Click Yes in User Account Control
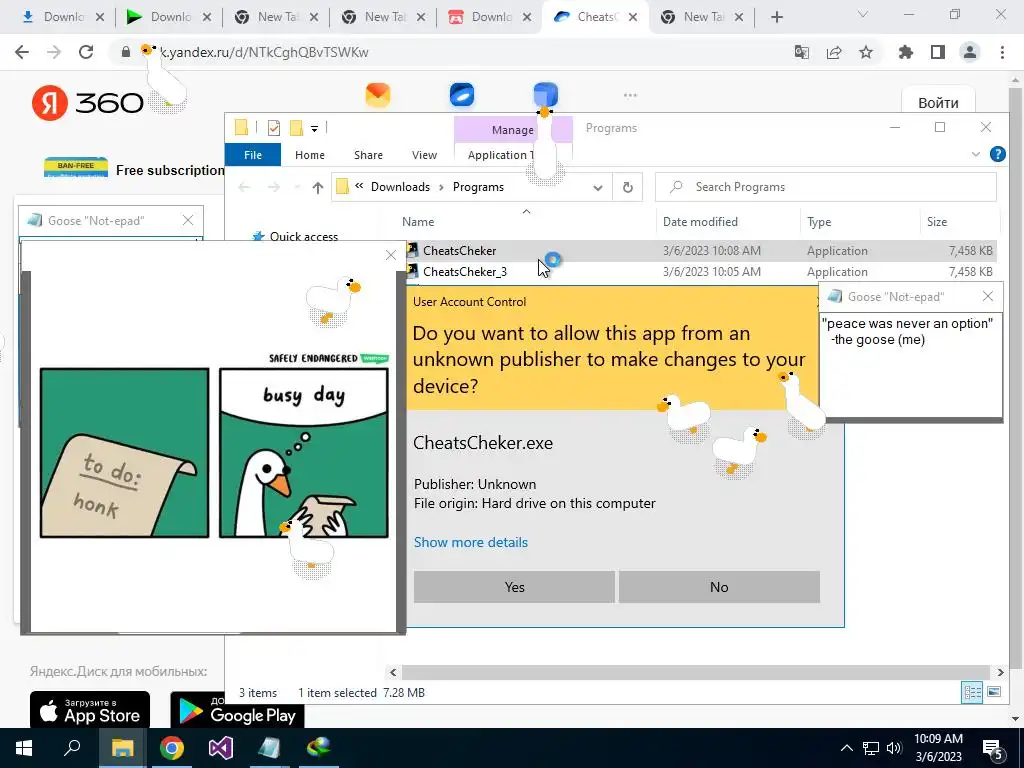This screenshot has width=1024, height=768. pos(514,587)
